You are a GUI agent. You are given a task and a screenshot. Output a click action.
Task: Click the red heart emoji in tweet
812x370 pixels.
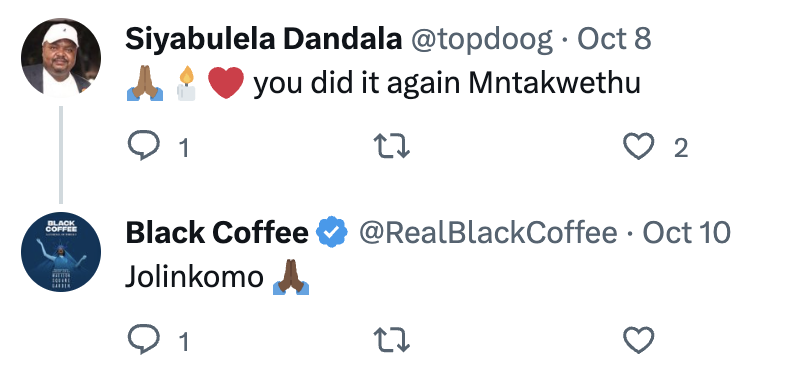226,83
